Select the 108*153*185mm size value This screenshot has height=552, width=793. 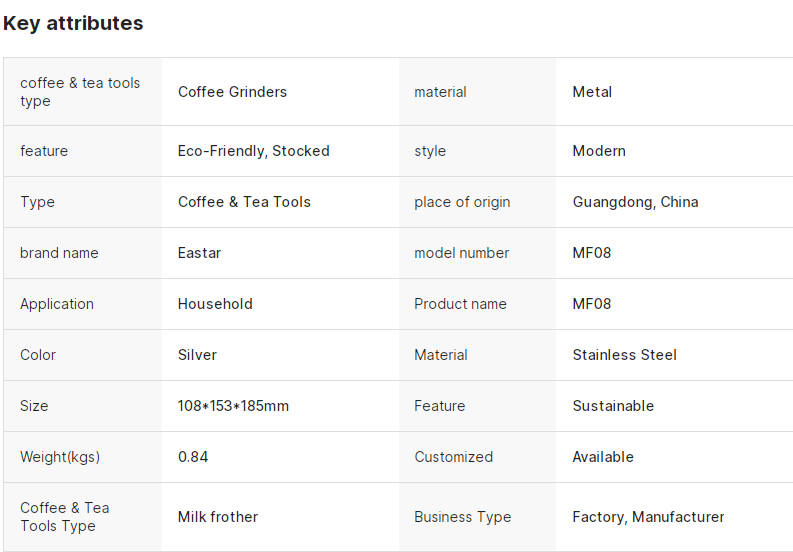pos(233,406)
